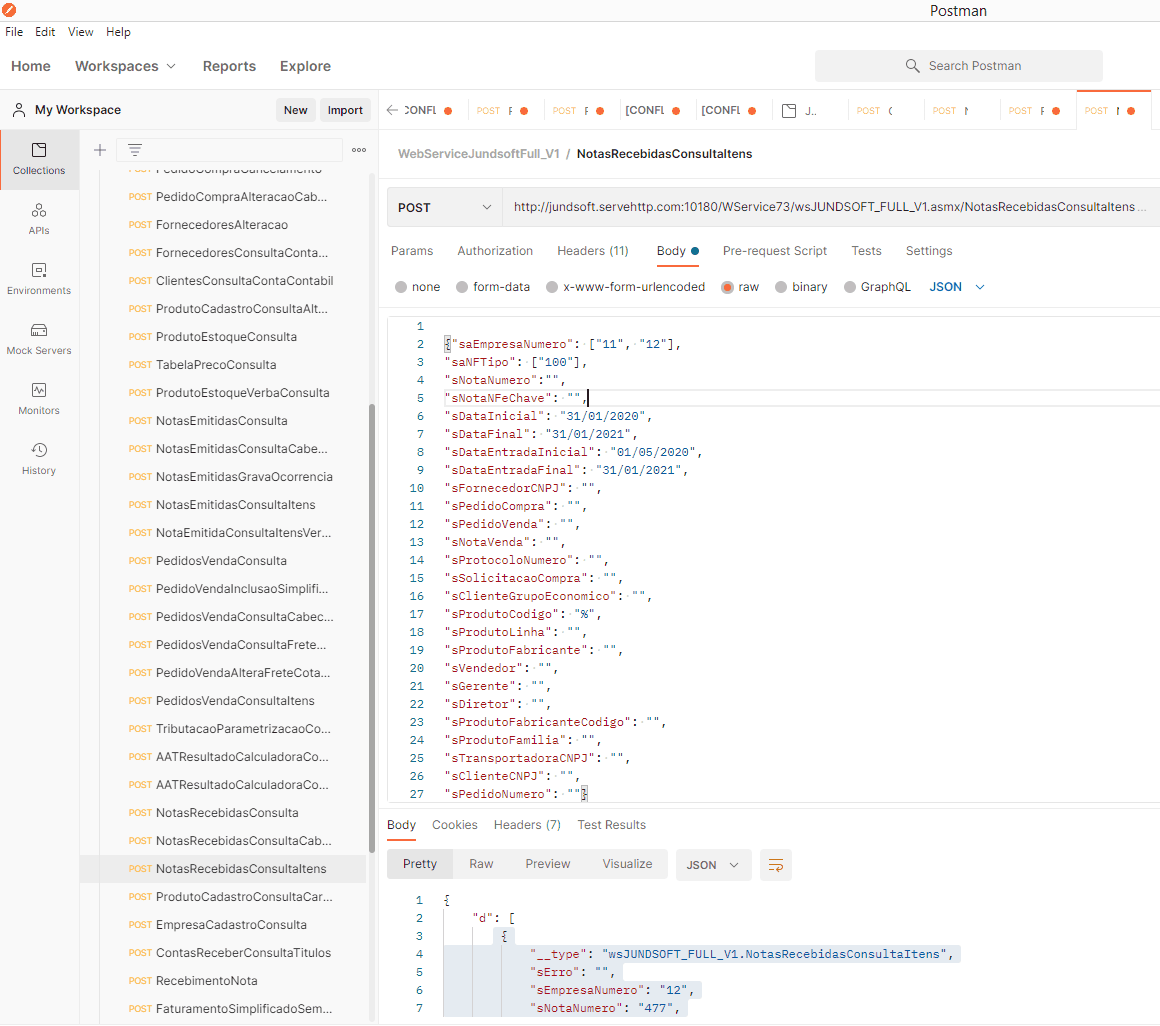Click the plus icon to create collection
This screenshot has height=1026, width=1160.
[100, 150]
